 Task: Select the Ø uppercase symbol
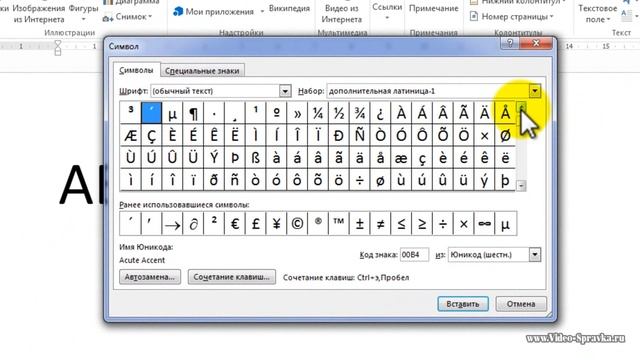[505, 136]
